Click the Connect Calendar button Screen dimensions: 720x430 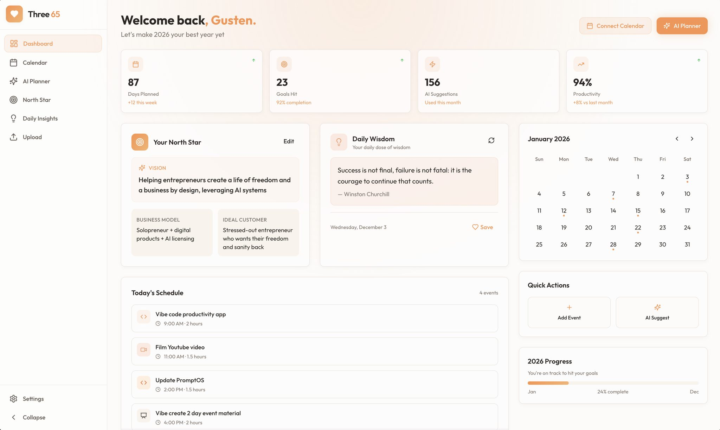614,25
